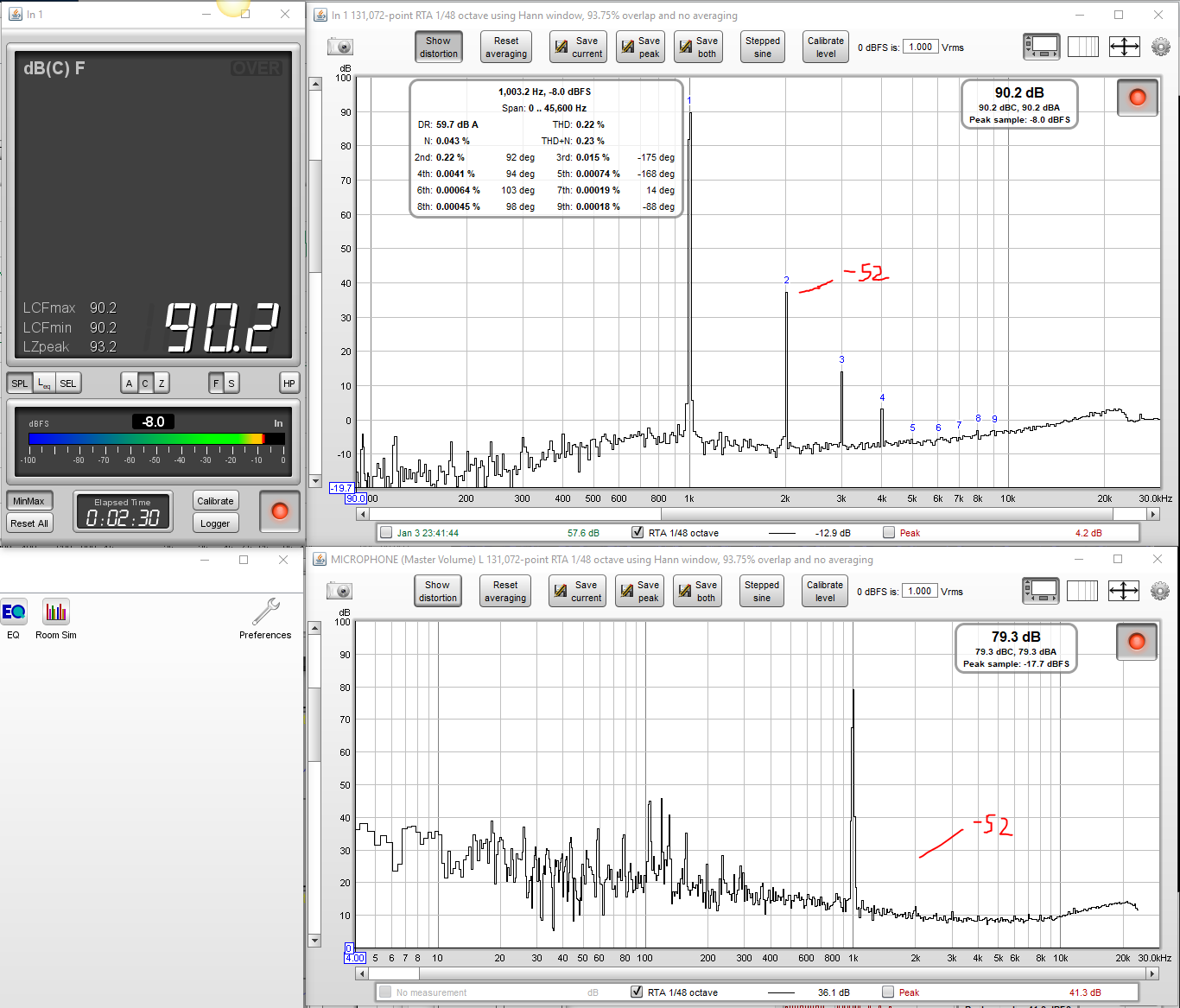Select A weighting on SPL meter
The width and height of the screenshot is (1180, 1008).
point(130,384)
